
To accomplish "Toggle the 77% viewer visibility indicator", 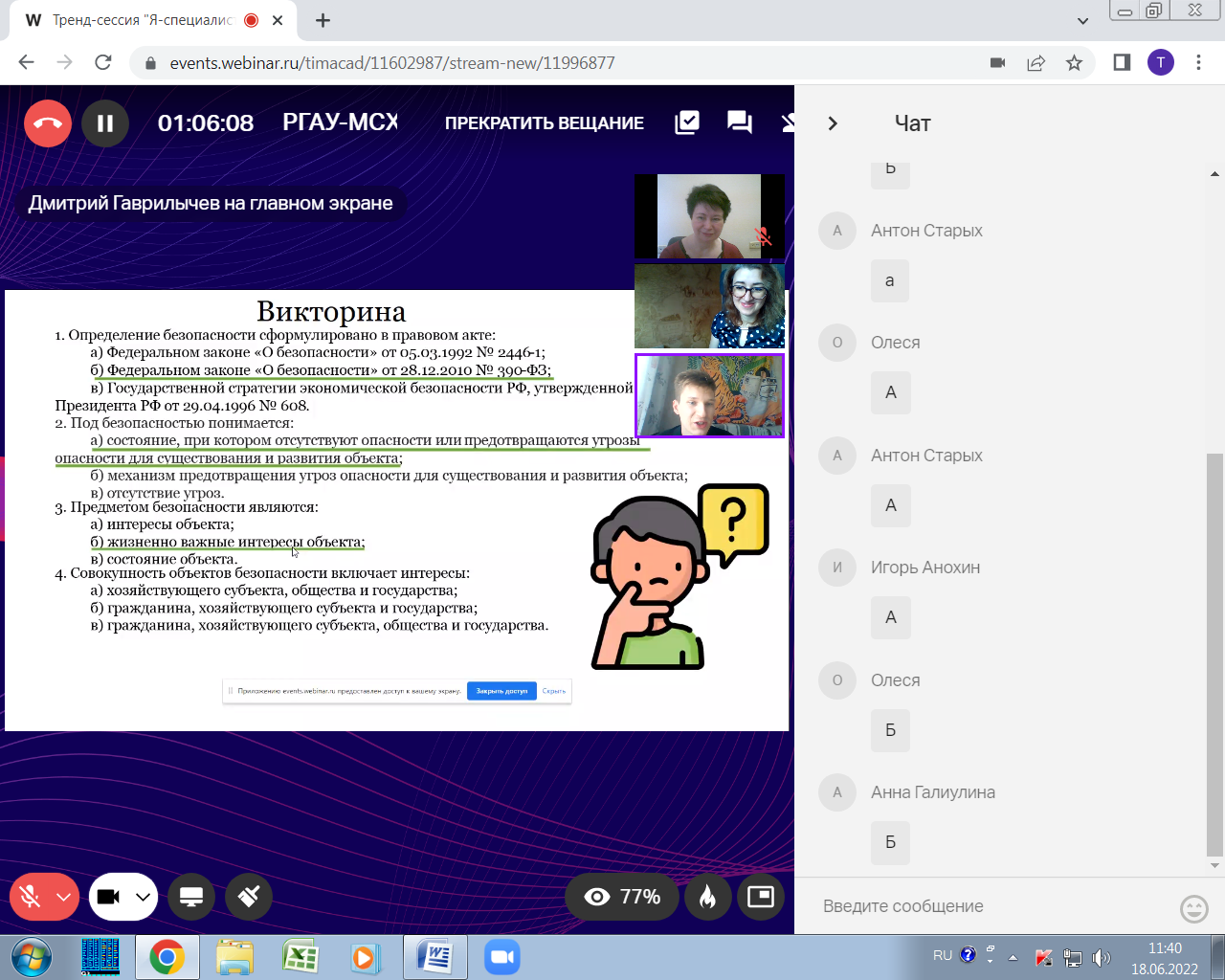I will pyautogui.click(x=622, y=897).
